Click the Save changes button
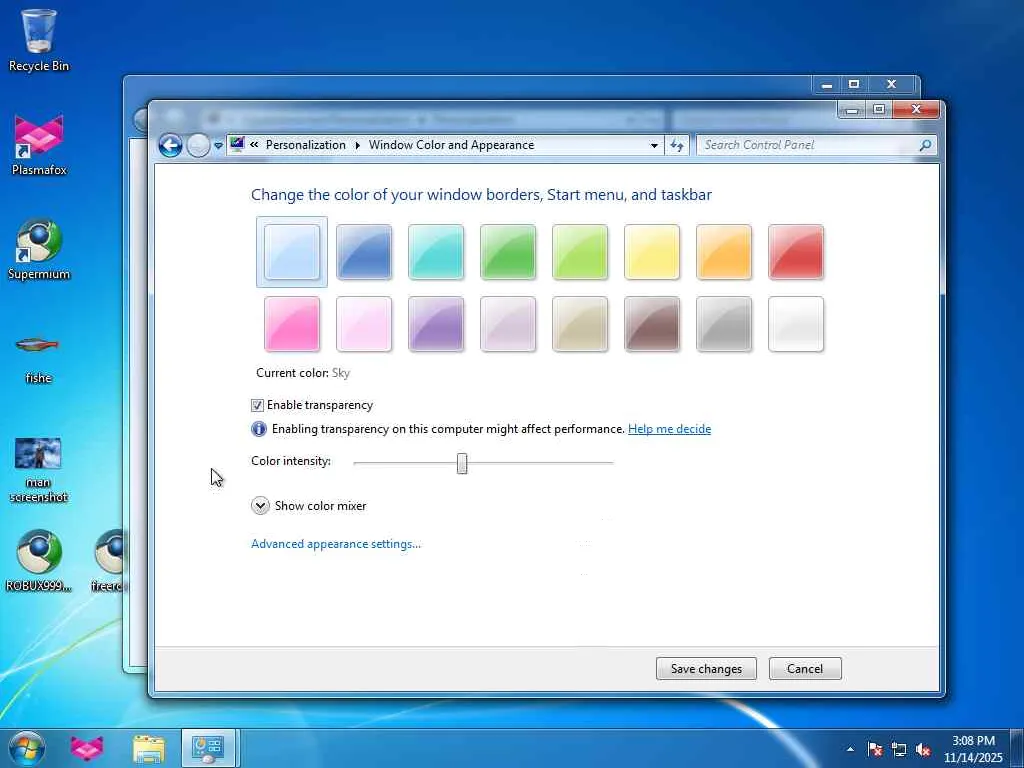The height and width of the screenshot is (768, 1024). pyautogui.click(x=706, y=669)
